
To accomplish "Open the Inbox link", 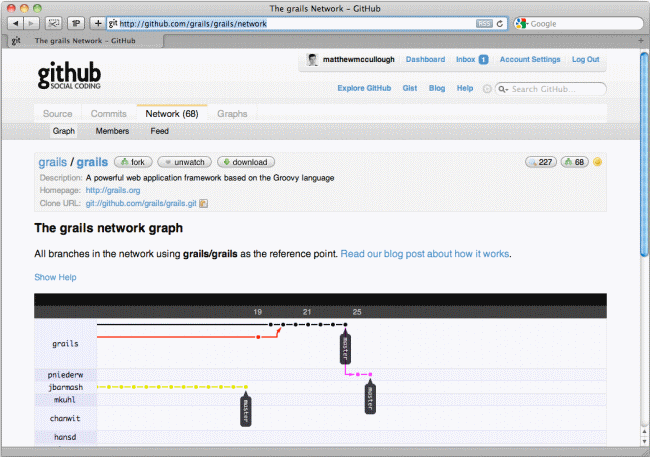I will 466,59.
